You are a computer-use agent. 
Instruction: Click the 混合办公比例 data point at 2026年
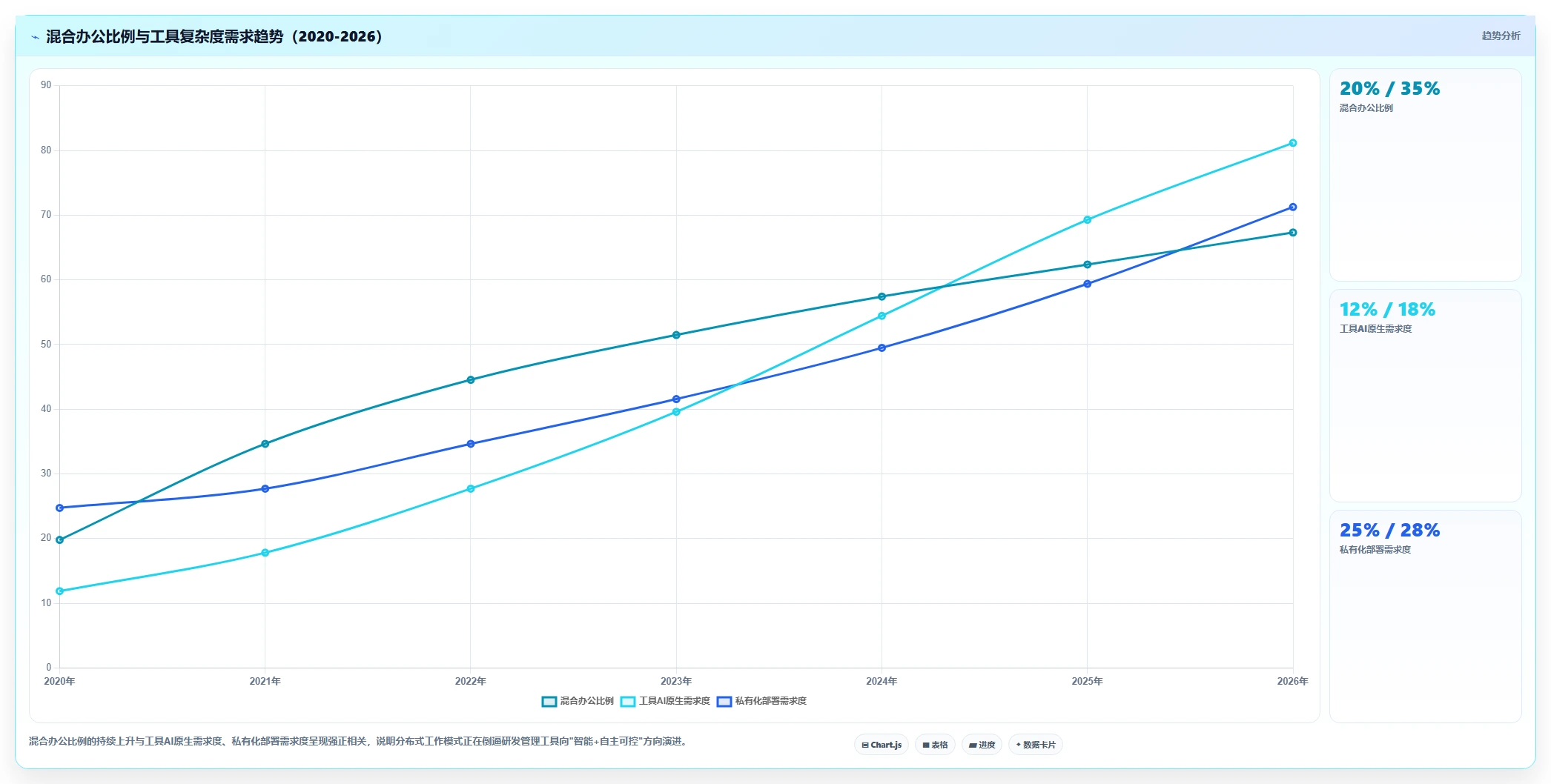1293,233
